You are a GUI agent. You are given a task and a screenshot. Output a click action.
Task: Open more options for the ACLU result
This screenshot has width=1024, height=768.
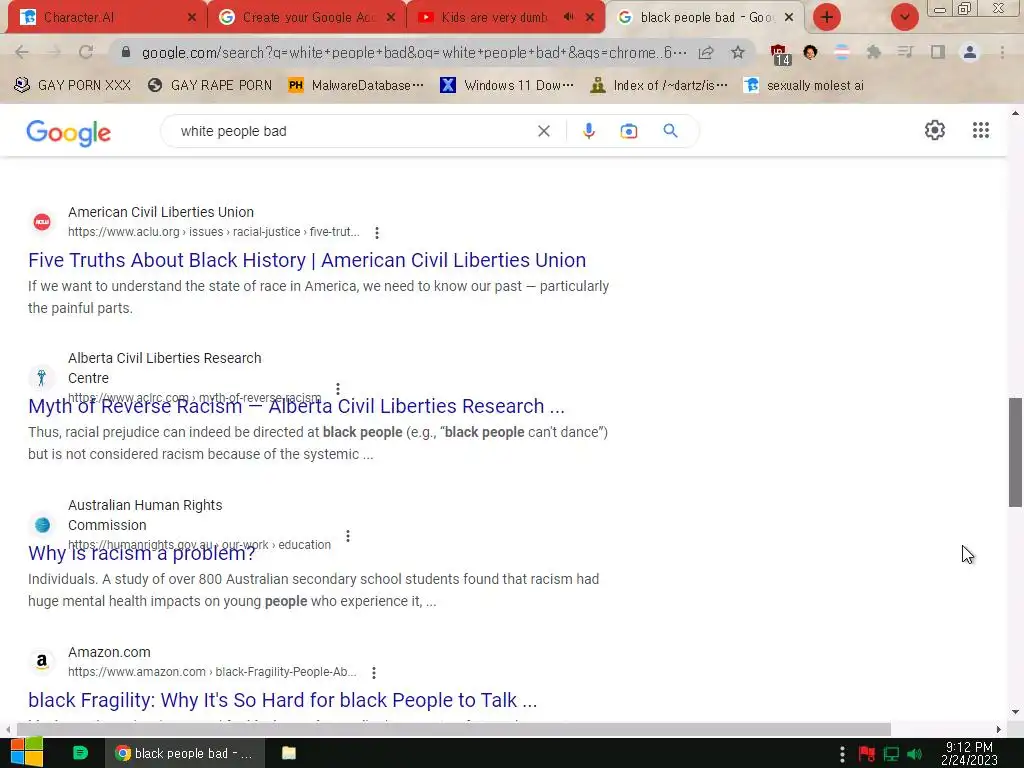pos(377,232)
